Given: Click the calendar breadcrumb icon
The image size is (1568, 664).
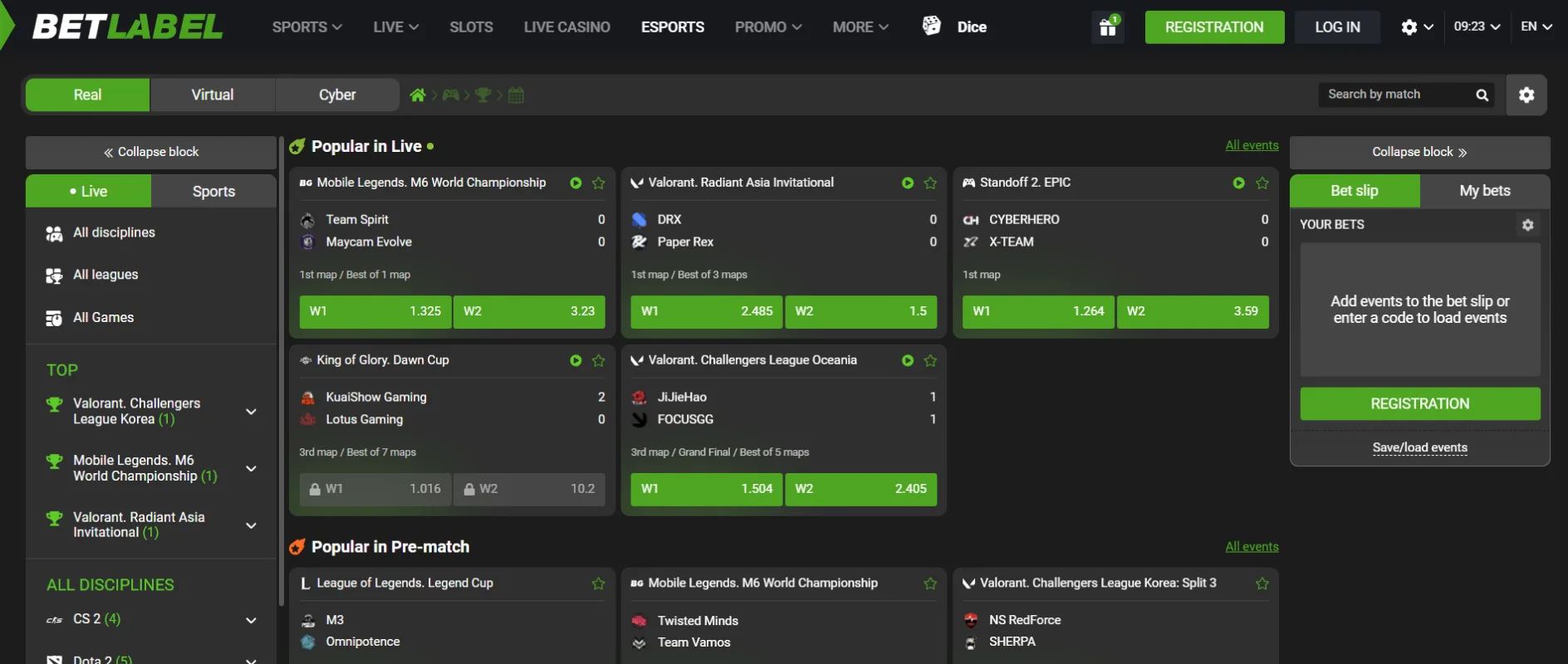Looking at the screenshot, I should pos(516,95).
